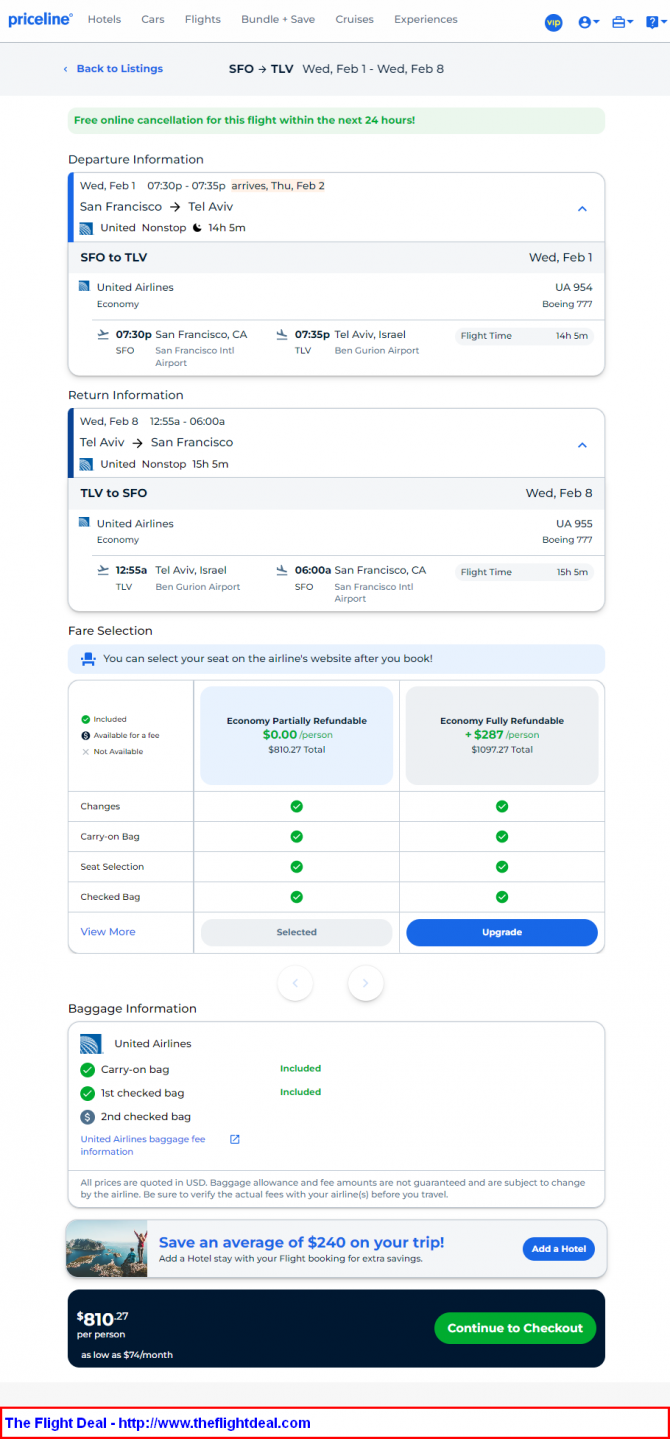Click the free online cancellation banner
670x1439 pixels.
coord(336,120)
